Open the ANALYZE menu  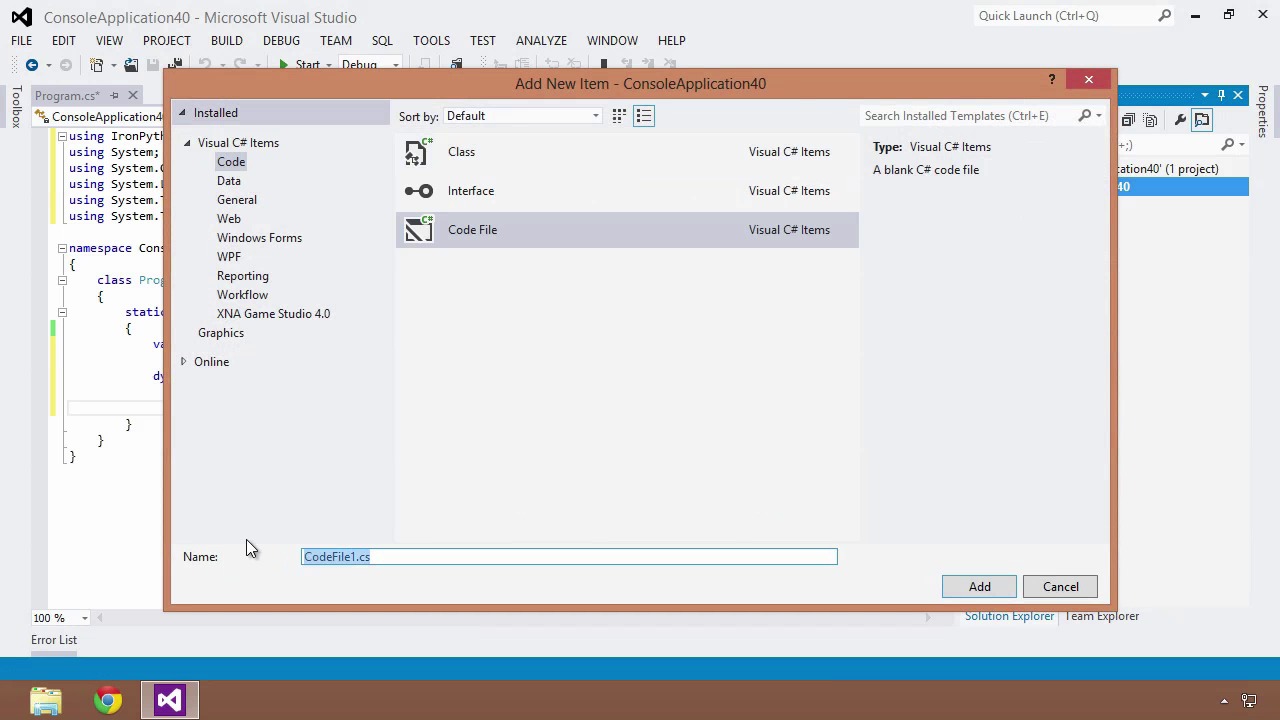(x=541, y=41)
